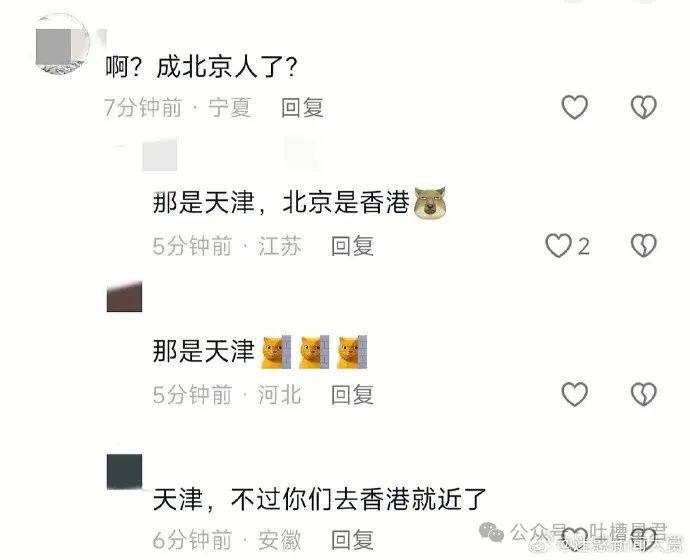Click the first cat emoji after '那是天津'
The image size is (690, 560).
(276, 352)
